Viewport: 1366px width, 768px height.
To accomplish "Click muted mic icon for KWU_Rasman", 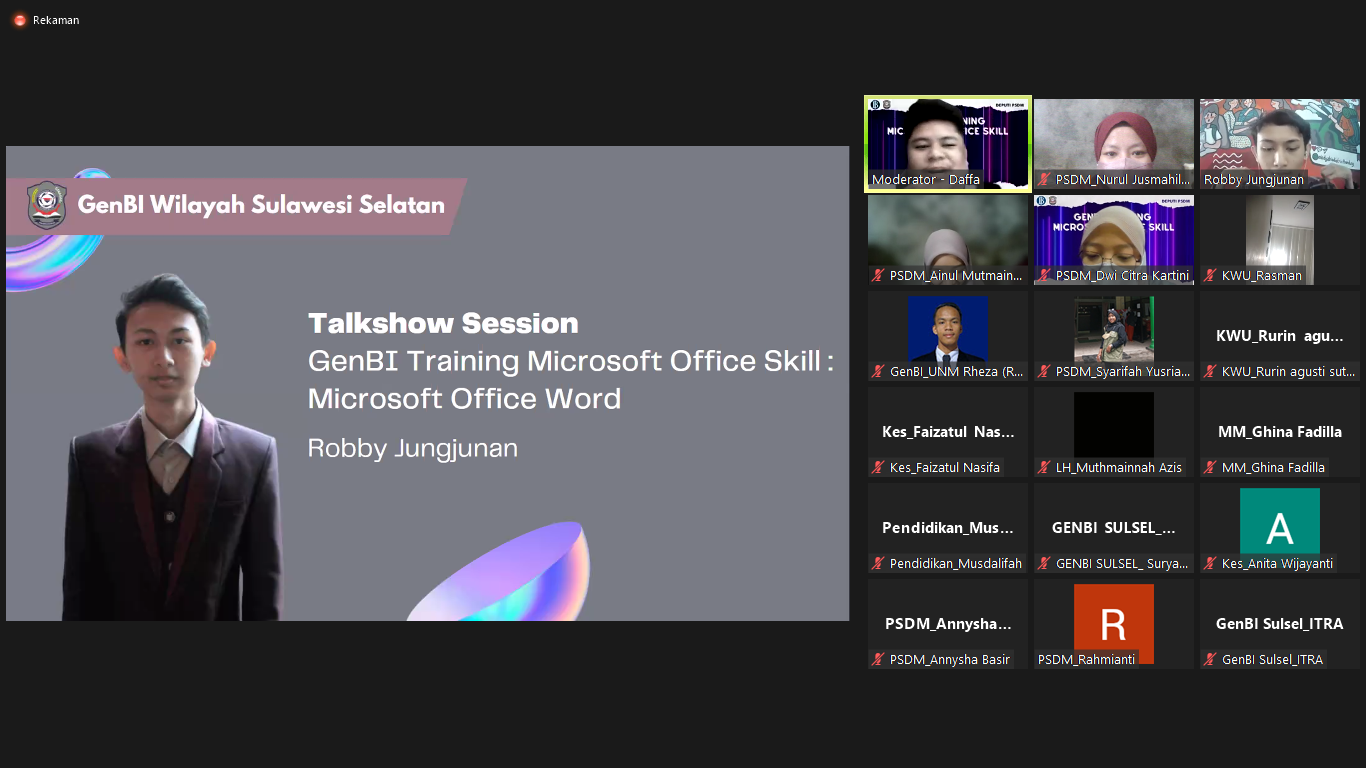I will click(x=1210, y=276).
